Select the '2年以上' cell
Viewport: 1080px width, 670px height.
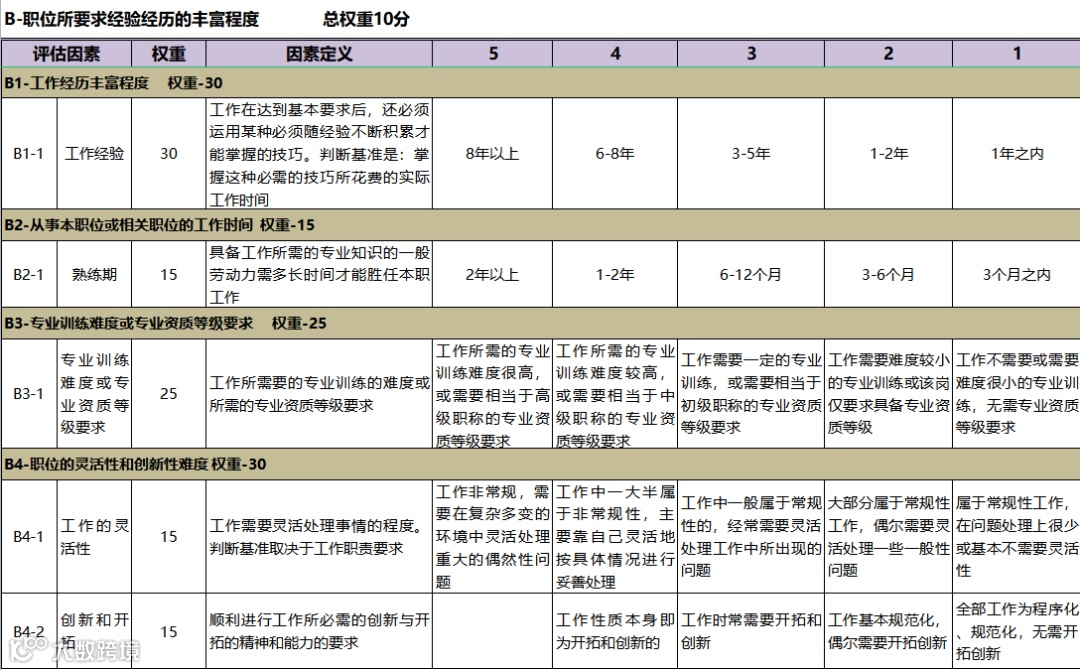(x=492, y=274)
